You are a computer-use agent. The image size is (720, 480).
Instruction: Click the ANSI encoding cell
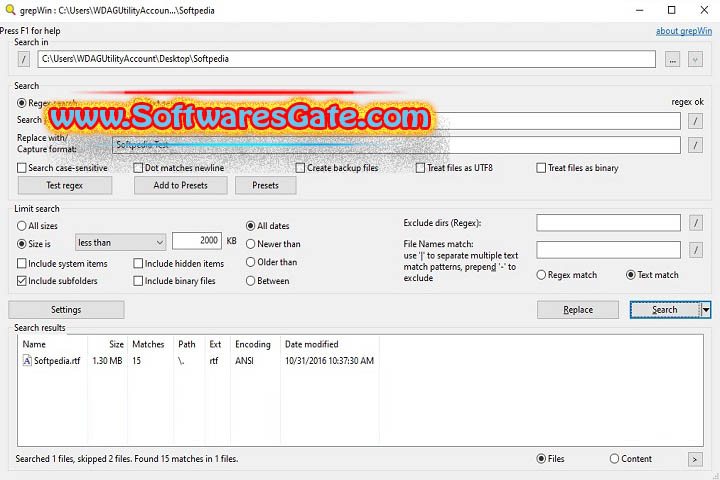244,361
